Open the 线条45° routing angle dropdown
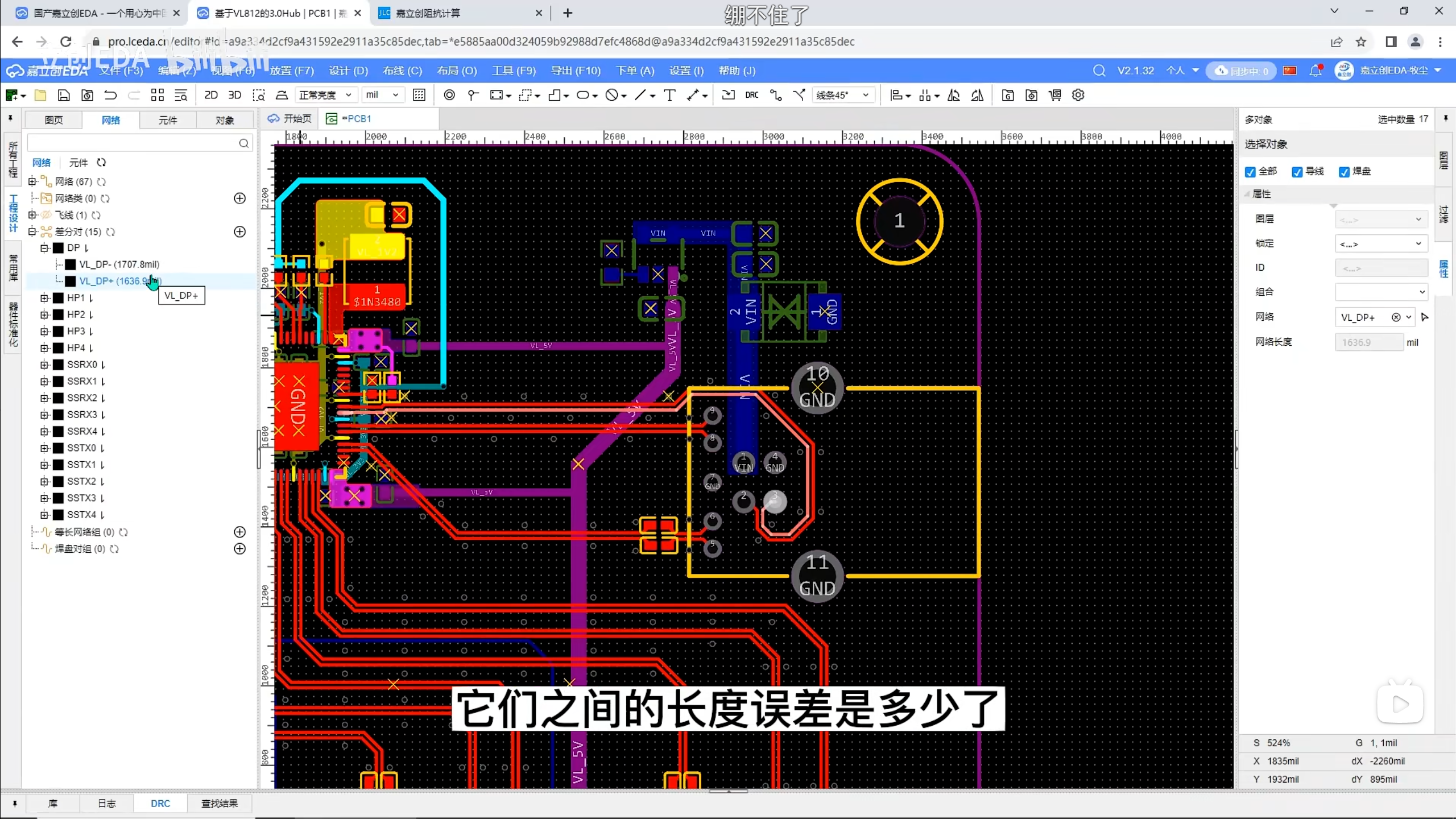Screen dimensions: 1456x819 click(x=843, y=95)
